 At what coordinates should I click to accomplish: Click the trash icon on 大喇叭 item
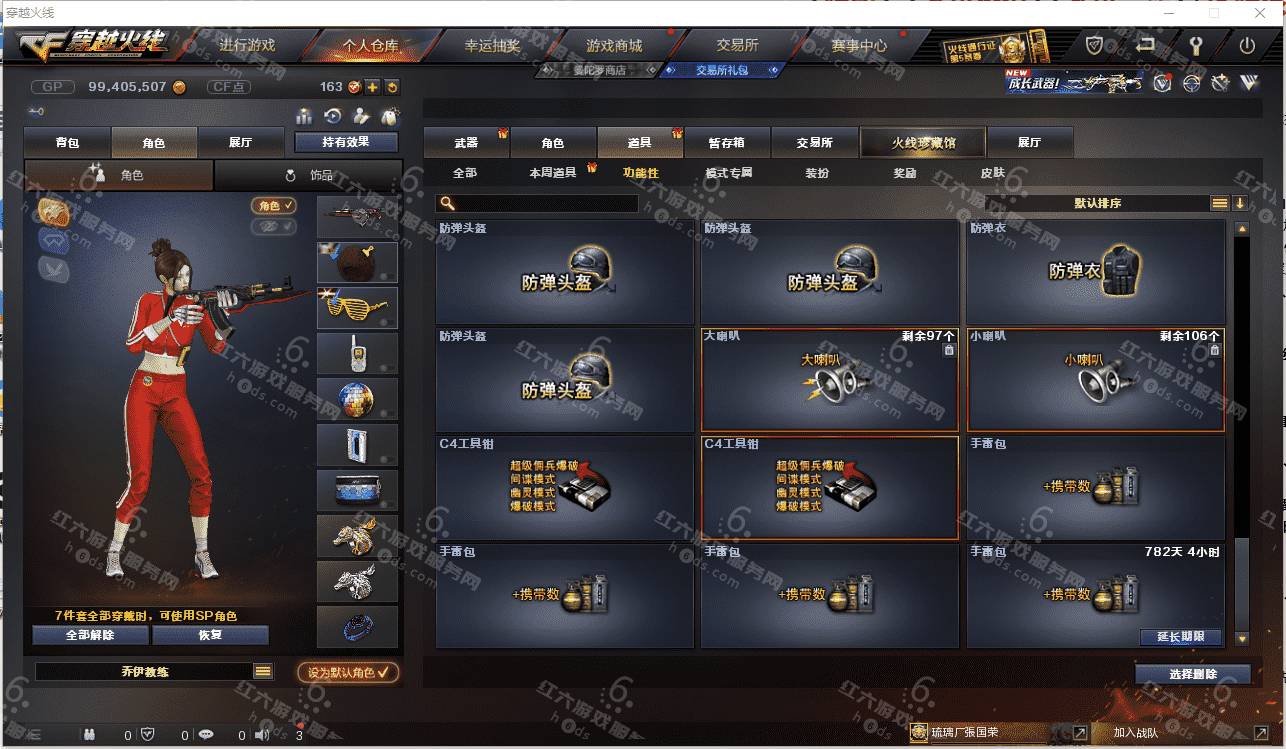[x=949, y=350]
